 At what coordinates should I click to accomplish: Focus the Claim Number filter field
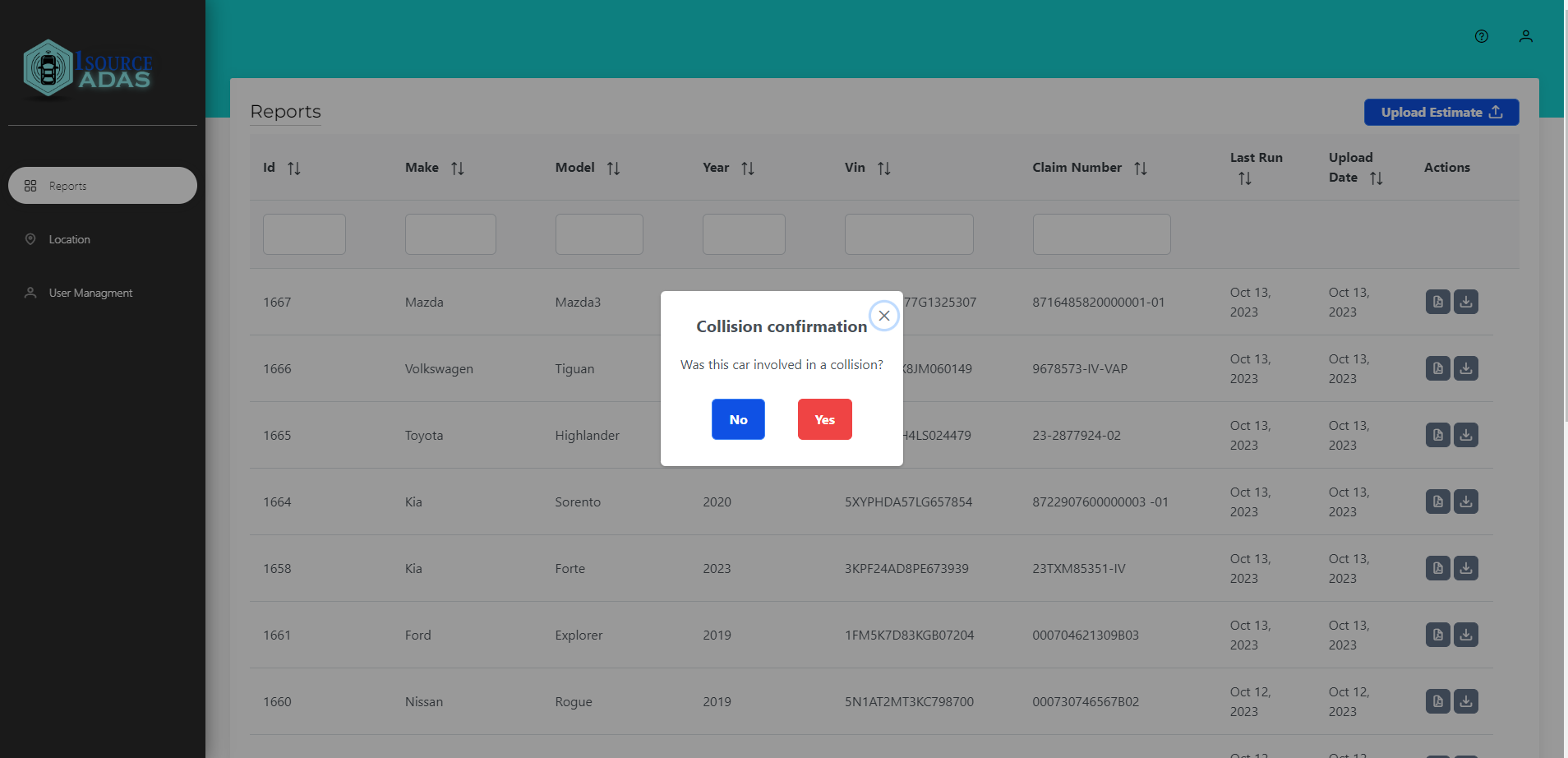1101,234
